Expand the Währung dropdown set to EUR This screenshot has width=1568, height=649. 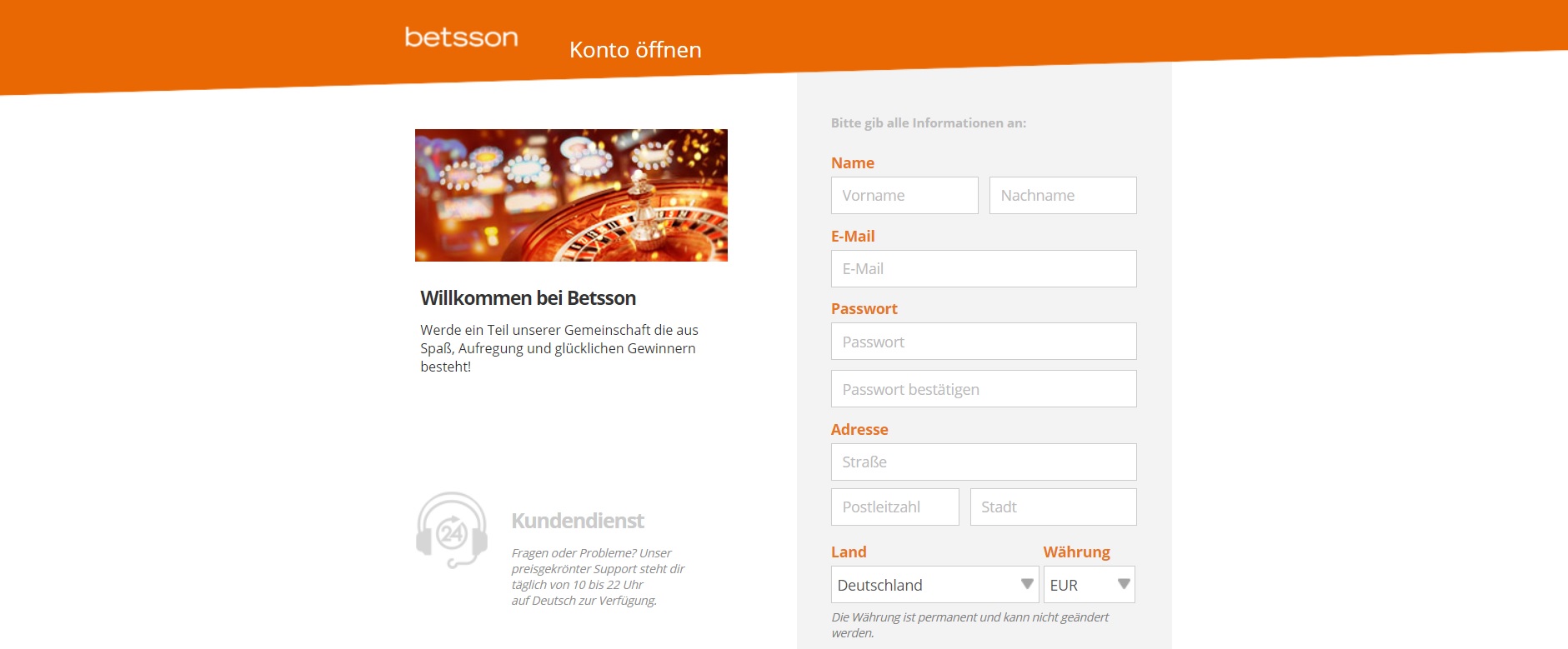pyautogui.click(x=1089, y=585)
